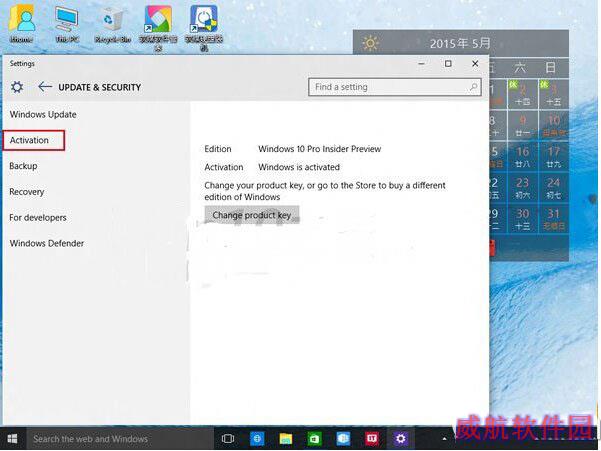Click the taskbar Search the web and Windows box
Image resolution: width=601 pixels, height=451 pixels.
click(x=120, y=438)
